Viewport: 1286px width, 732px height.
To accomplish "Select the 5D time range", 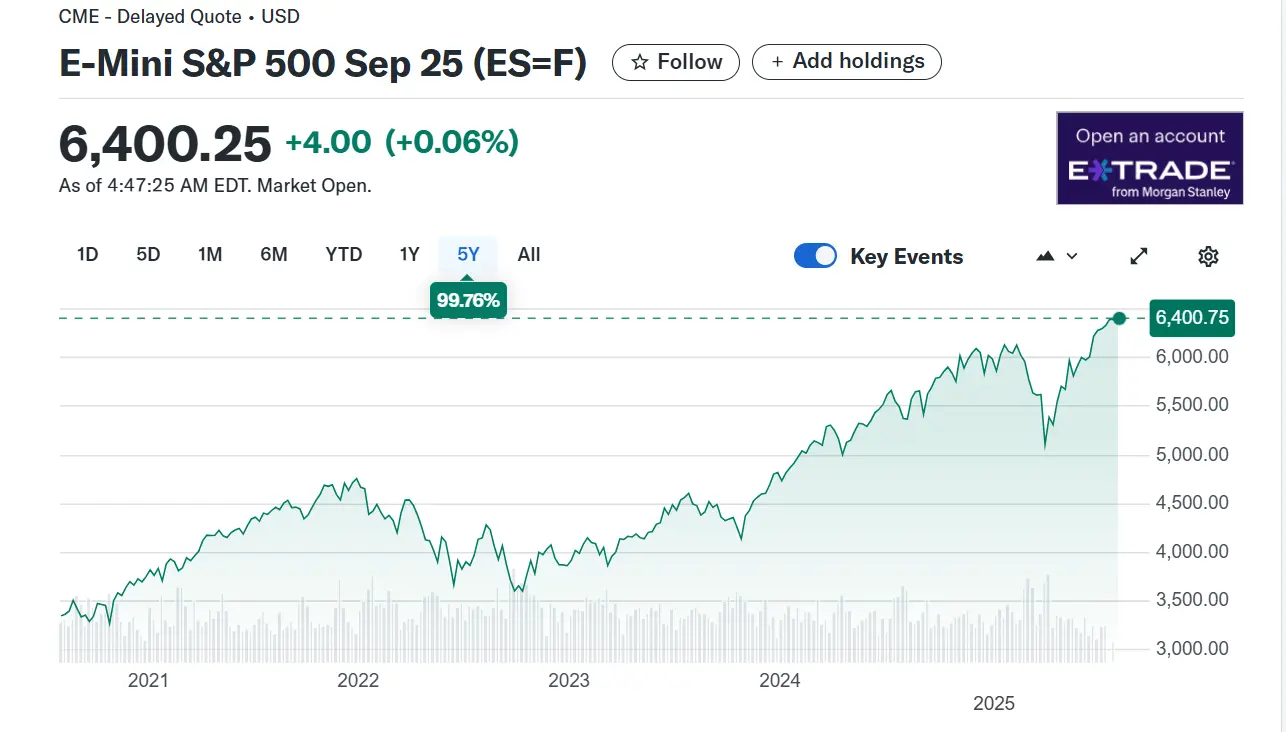I will click(x=148, y=255).
